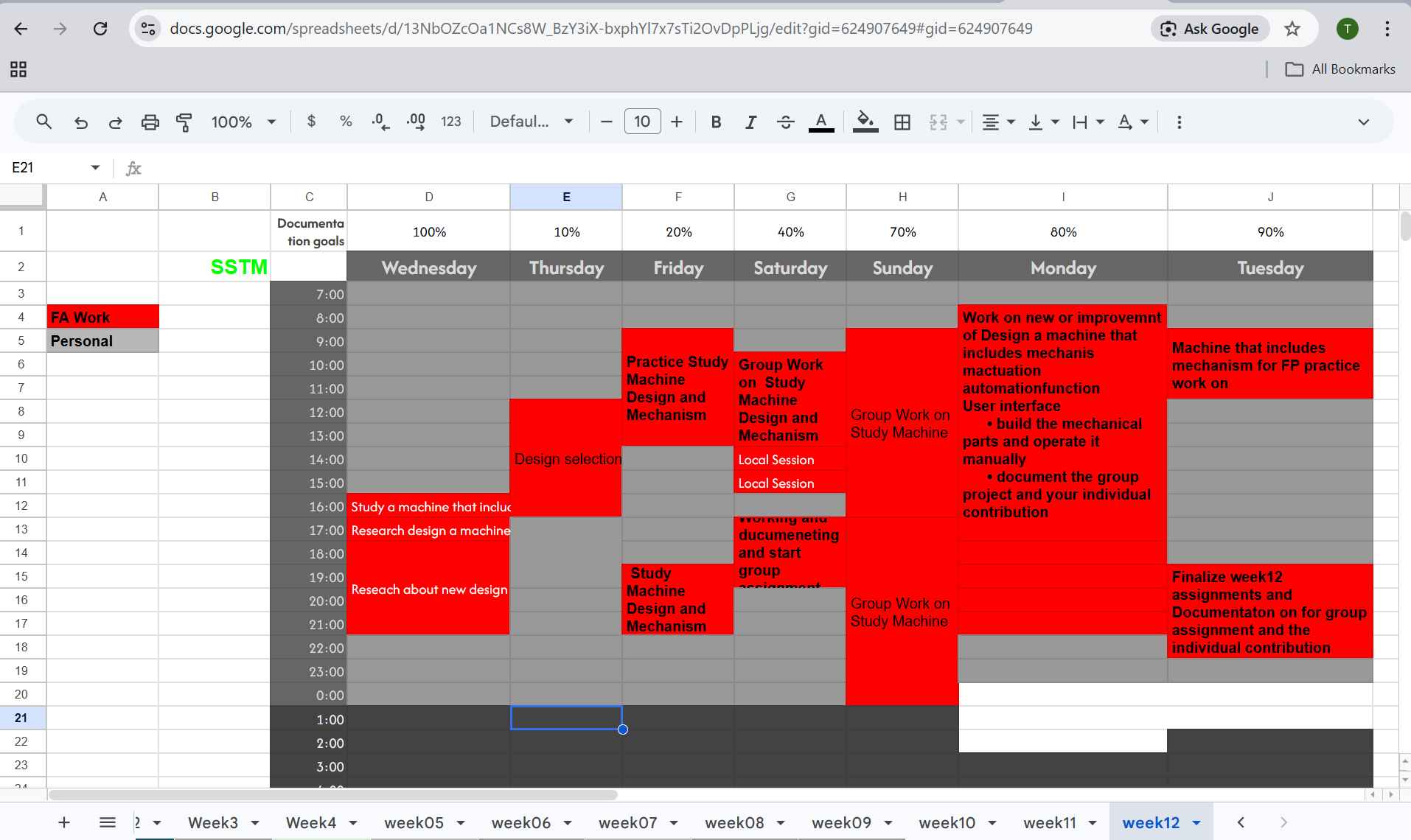The height and width of the screenshot is (840, 1411).
Task: Open the apps grid icon in bookmarks bar
Action: pos(18,69)
